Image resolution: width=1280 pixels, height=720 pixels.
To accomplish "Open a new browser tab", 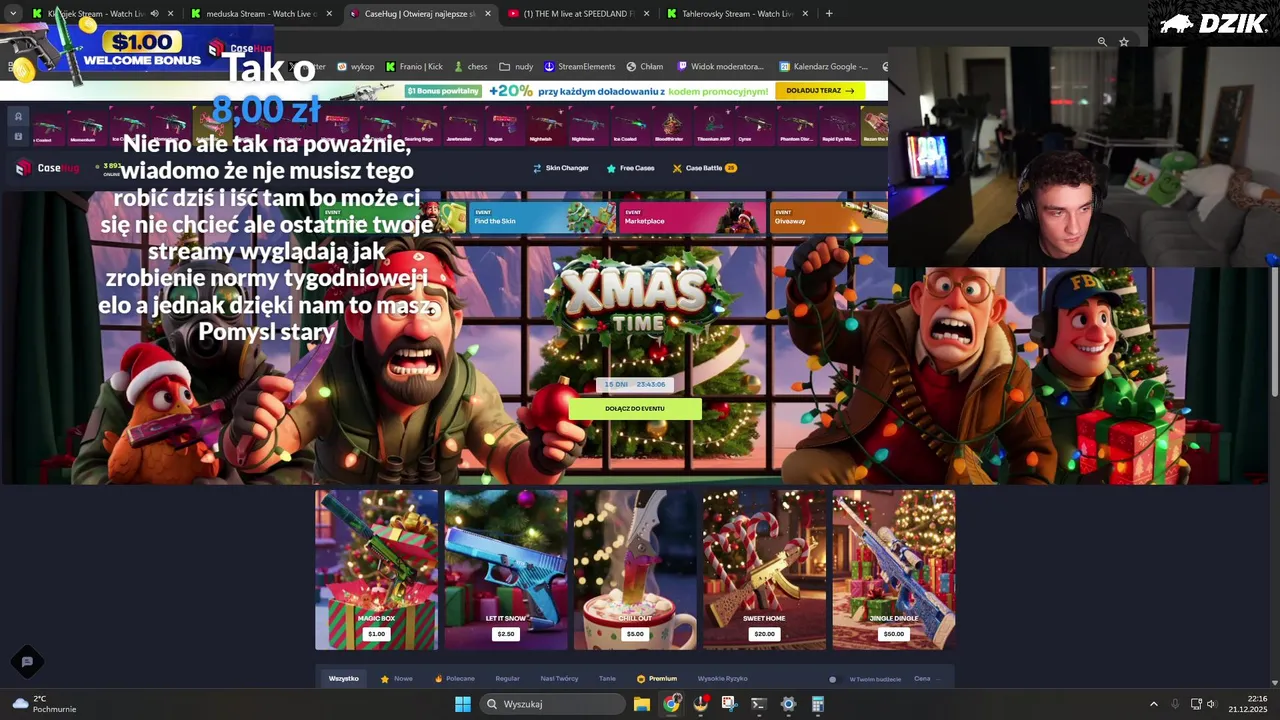I will (829, 14).
